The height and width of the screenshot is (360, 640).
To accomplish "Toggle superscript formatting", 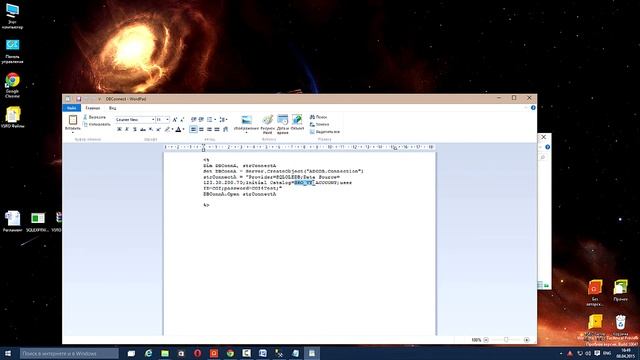I will 158,129.
